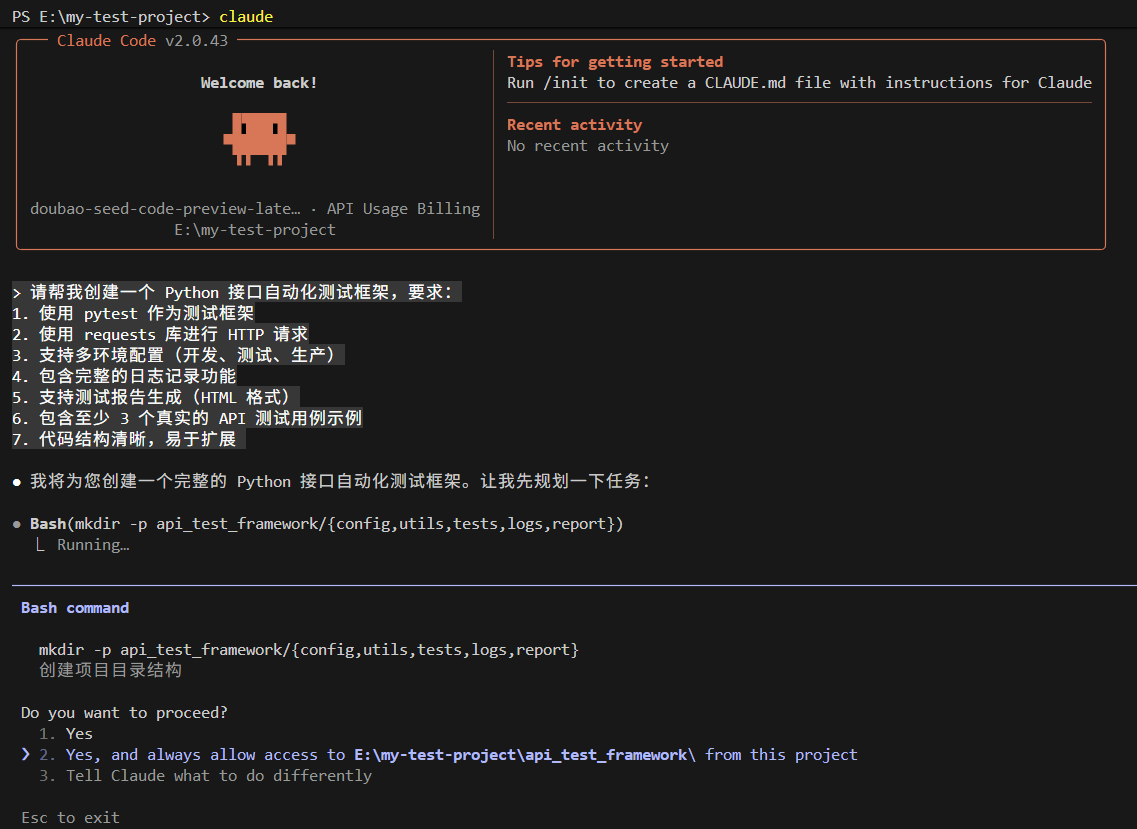Click the white bullet before the assistant reply
1137x829 pixels.
coord(18,482)
